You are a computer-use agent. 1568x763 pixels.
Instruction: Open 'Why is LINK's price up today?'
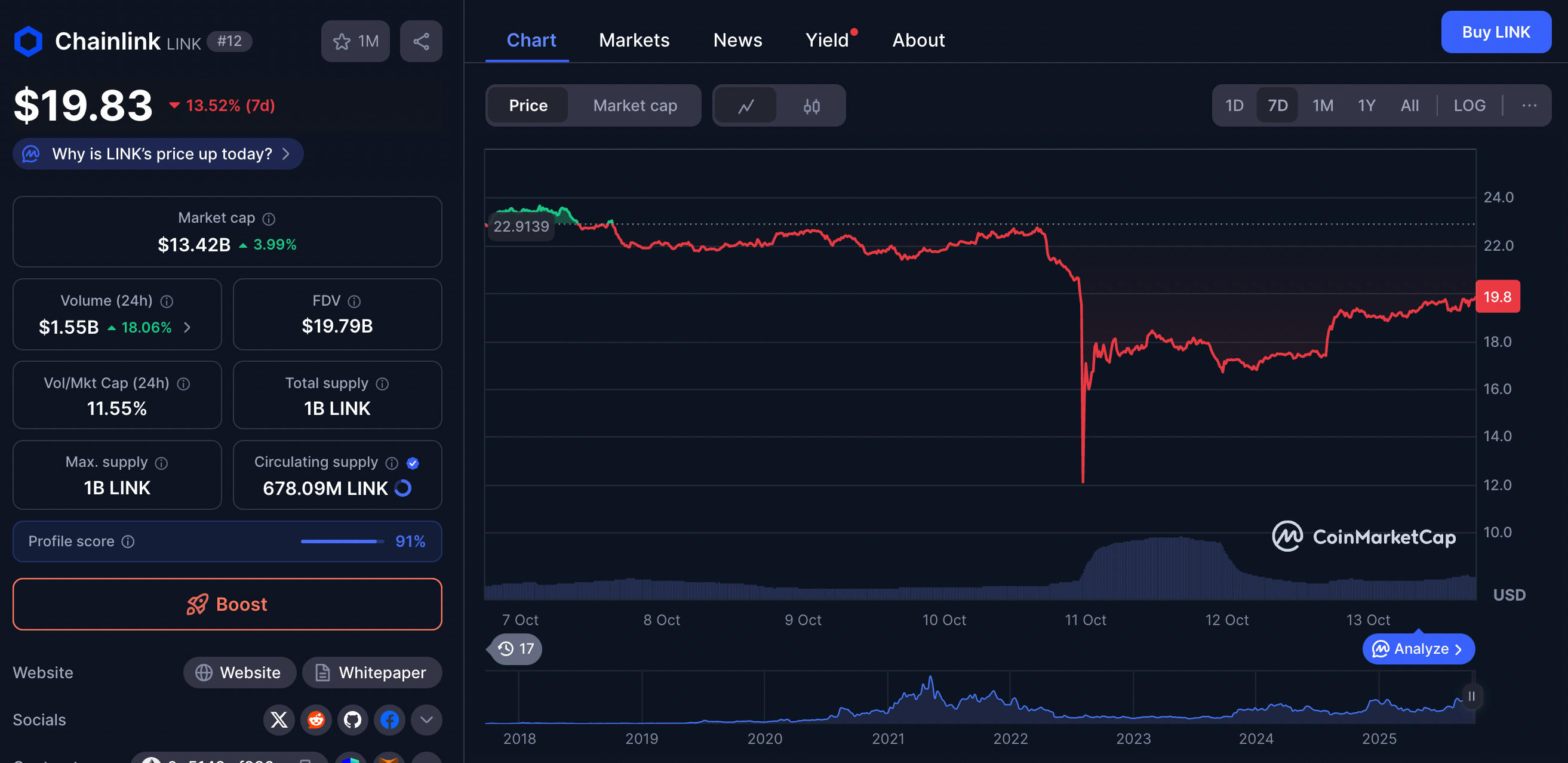click(x=157, y=154)
